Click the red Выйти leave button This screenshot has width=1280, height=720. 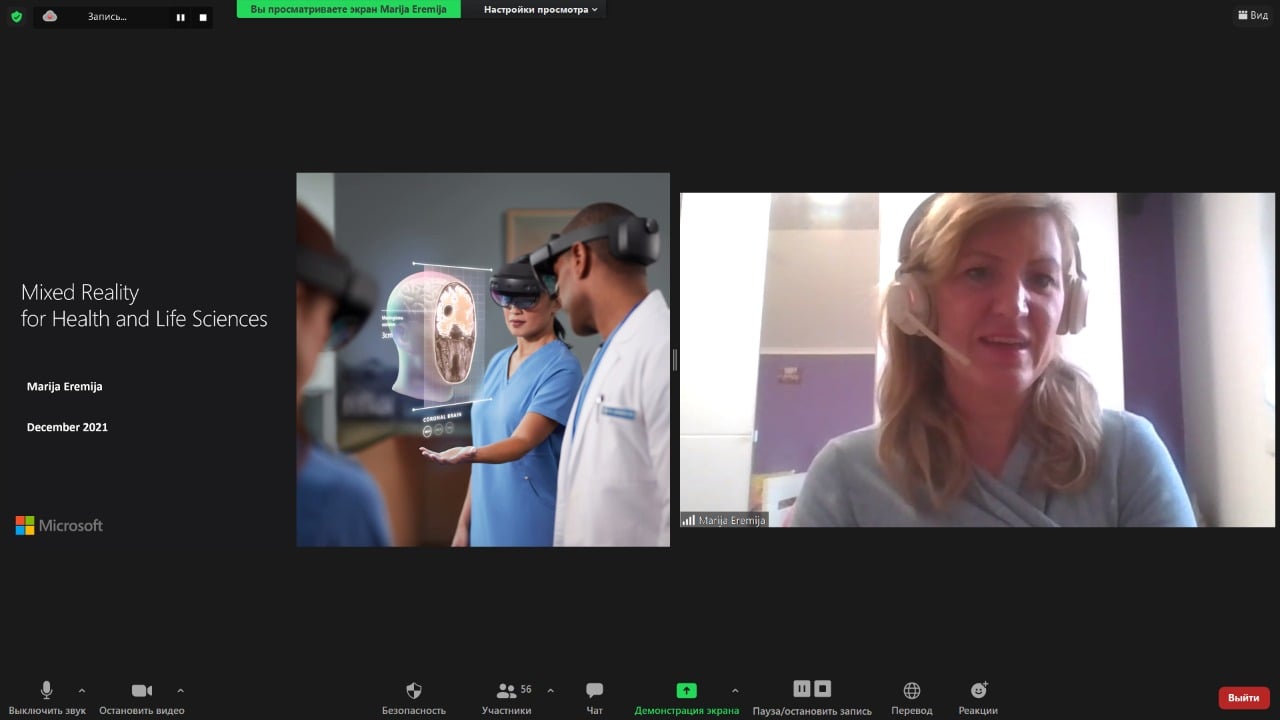click(1243, 697)
